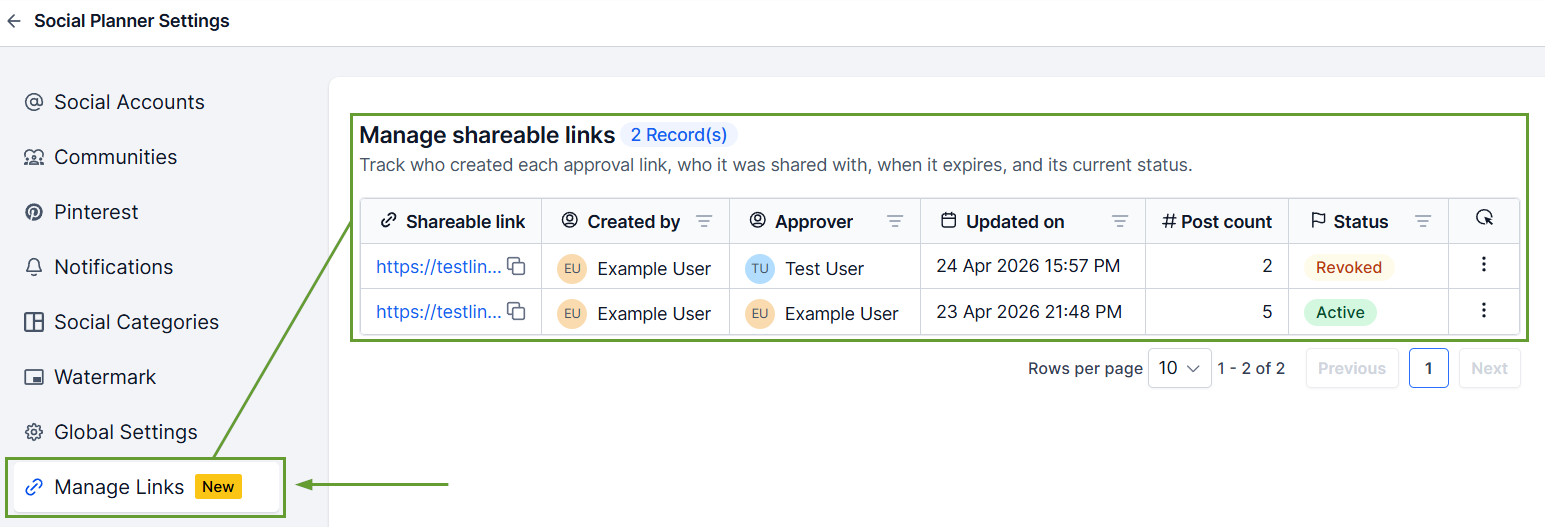Open the first testlin shareable link
Viewport: 1545px width, 527px height.
438,266
